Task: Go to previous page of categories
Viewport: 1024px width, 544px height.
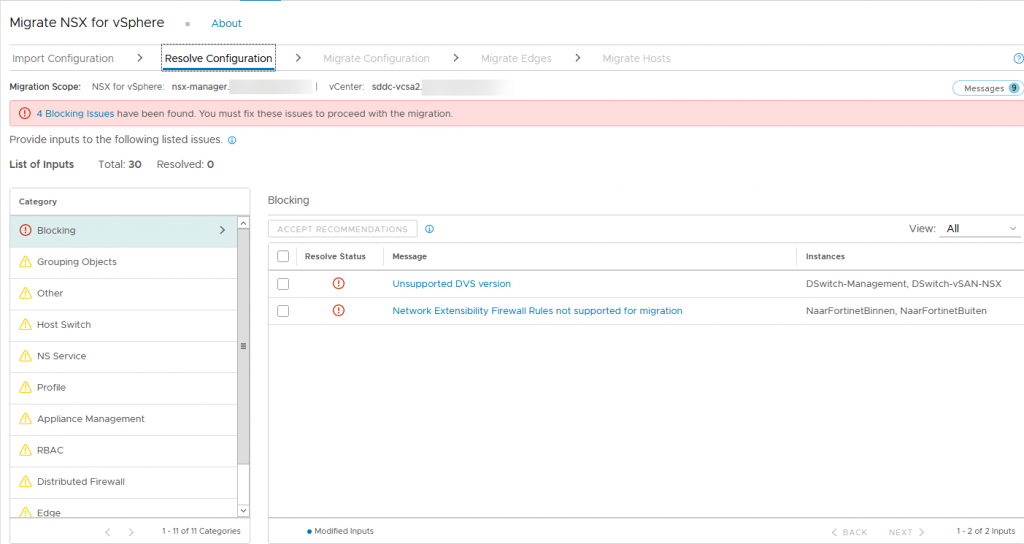Action: click(x=108, y=532)
